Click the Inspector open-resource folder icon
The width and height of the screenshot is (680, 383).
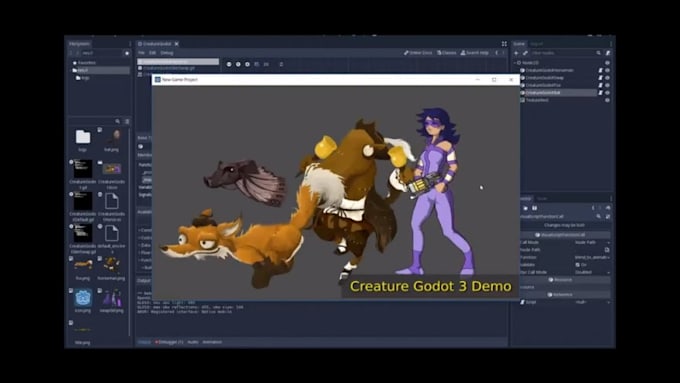tap(526, 208)
